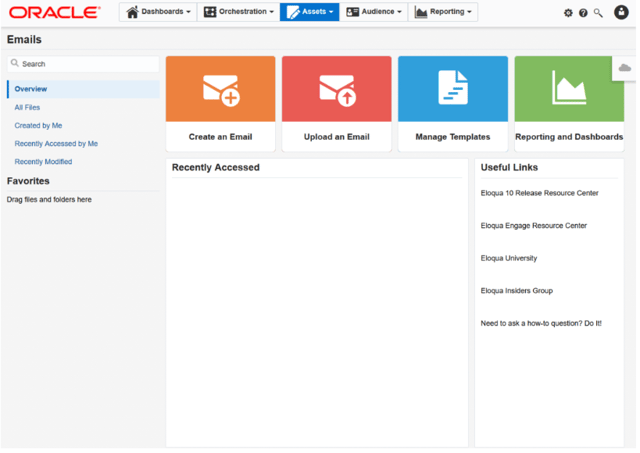Open settings via the gear icon
Screen dimensions: 640x453
(568, 13)
